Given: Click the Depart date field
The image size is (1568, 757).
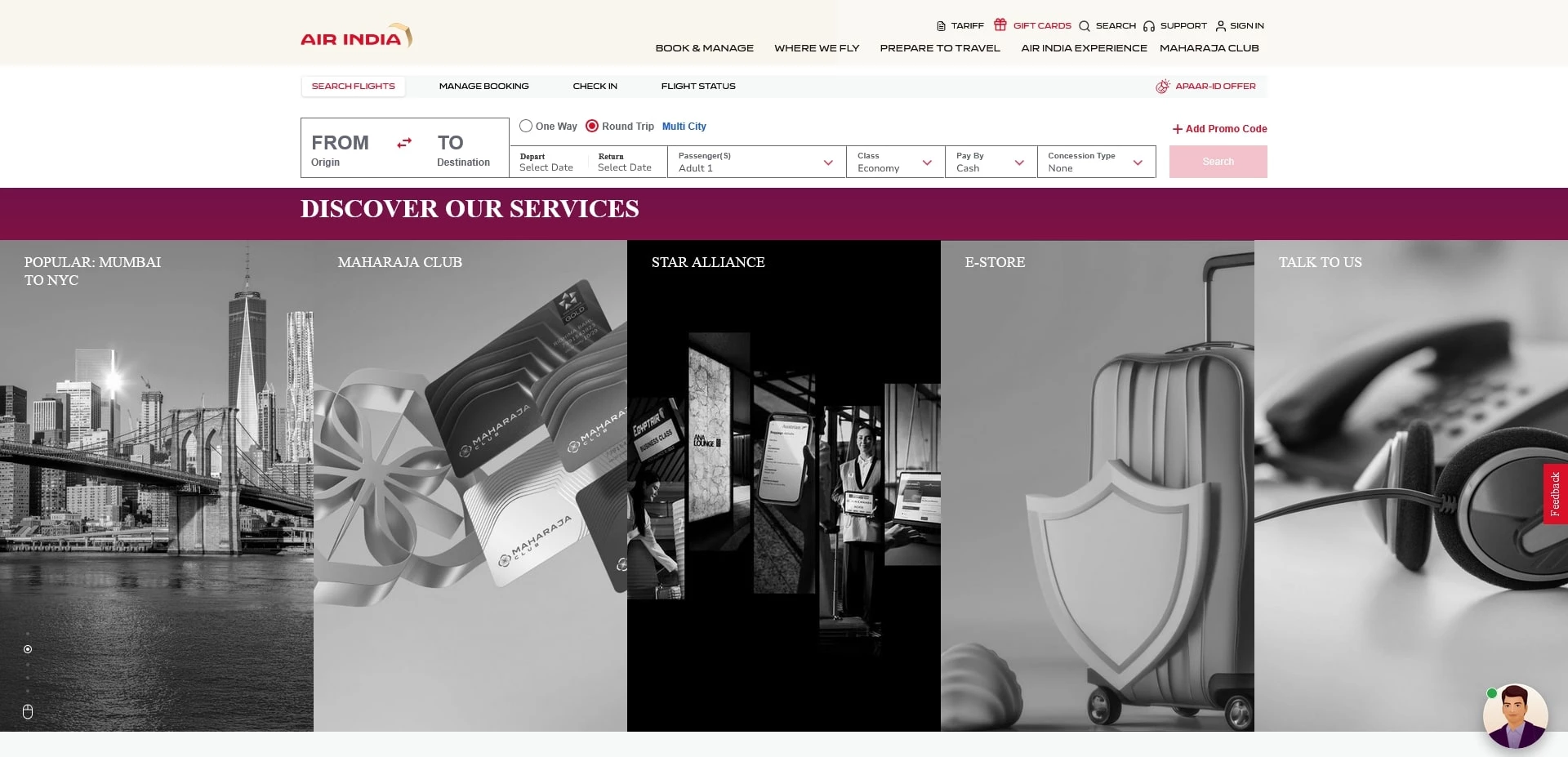Looking at the screenshot, I should (x=546, y=162).
